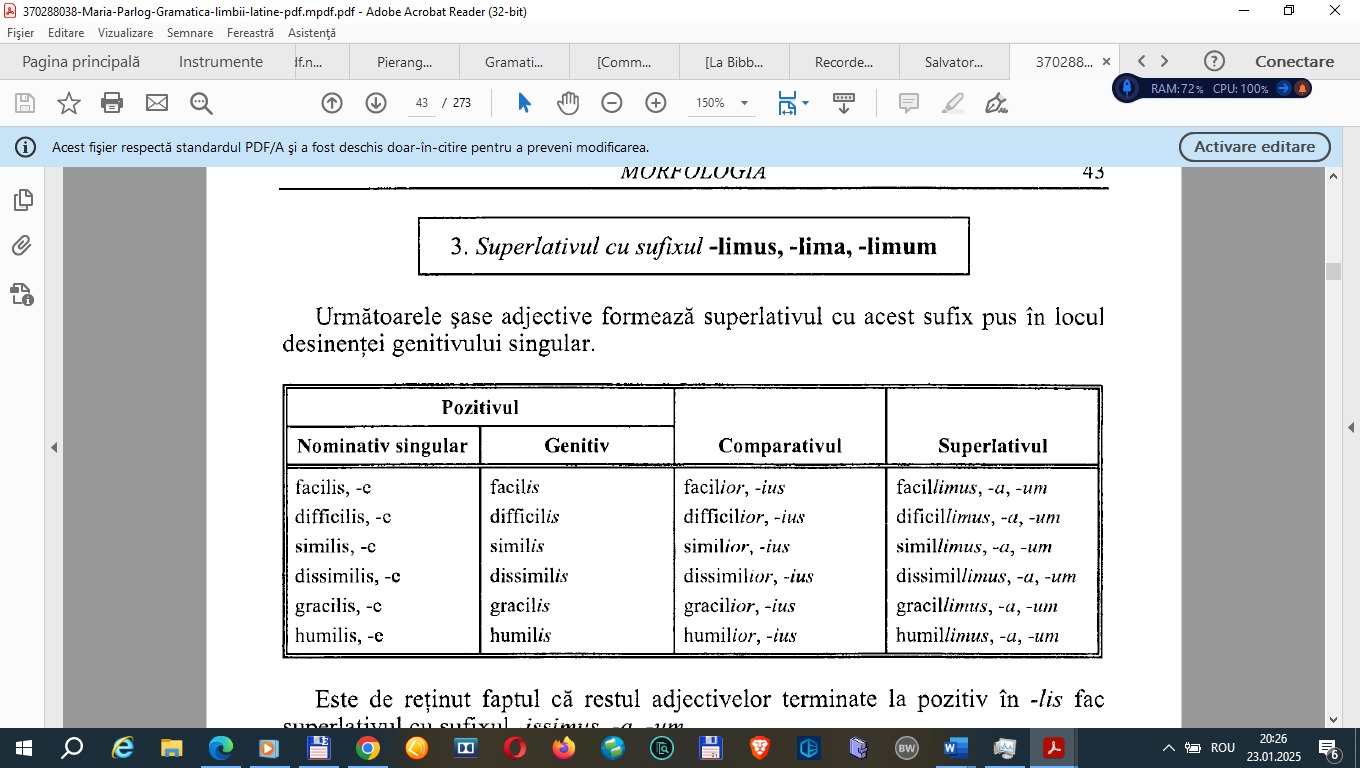1360x768 pixels.
Task: Go to the next page arrow
Action: tap(376, 103)
